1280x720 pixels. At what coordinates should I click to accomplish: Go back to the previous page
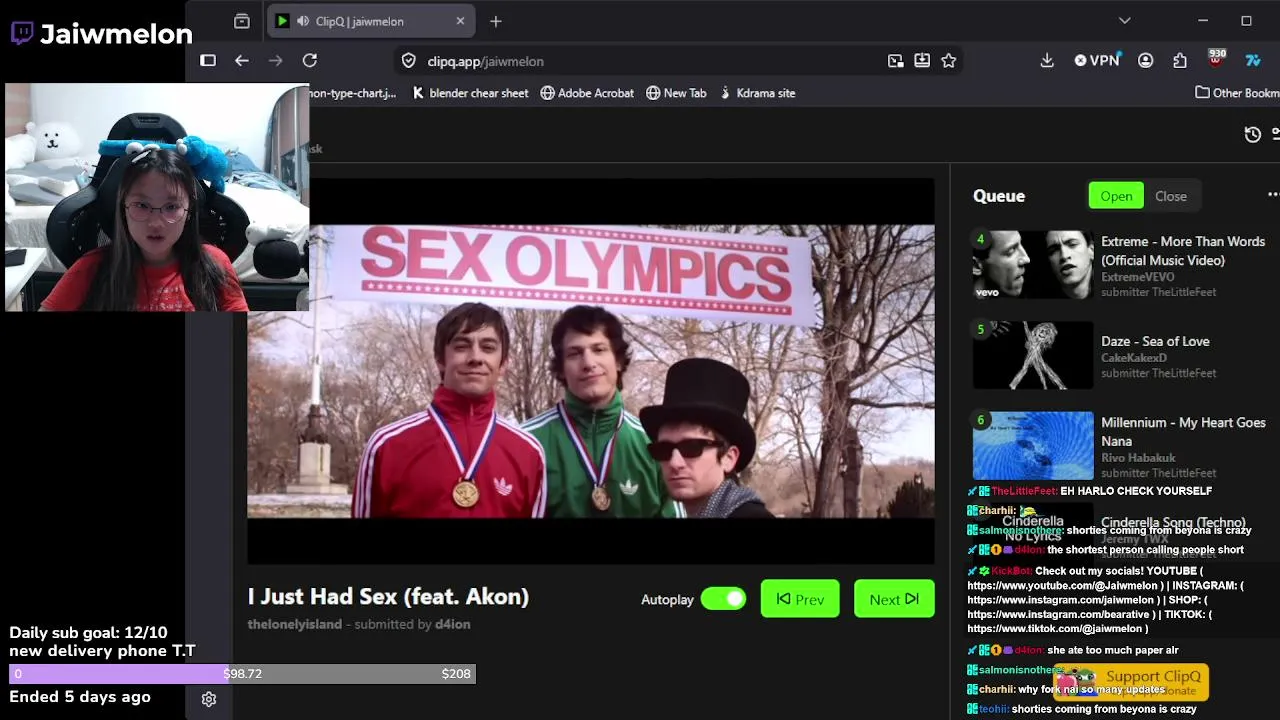coord(242,61)
